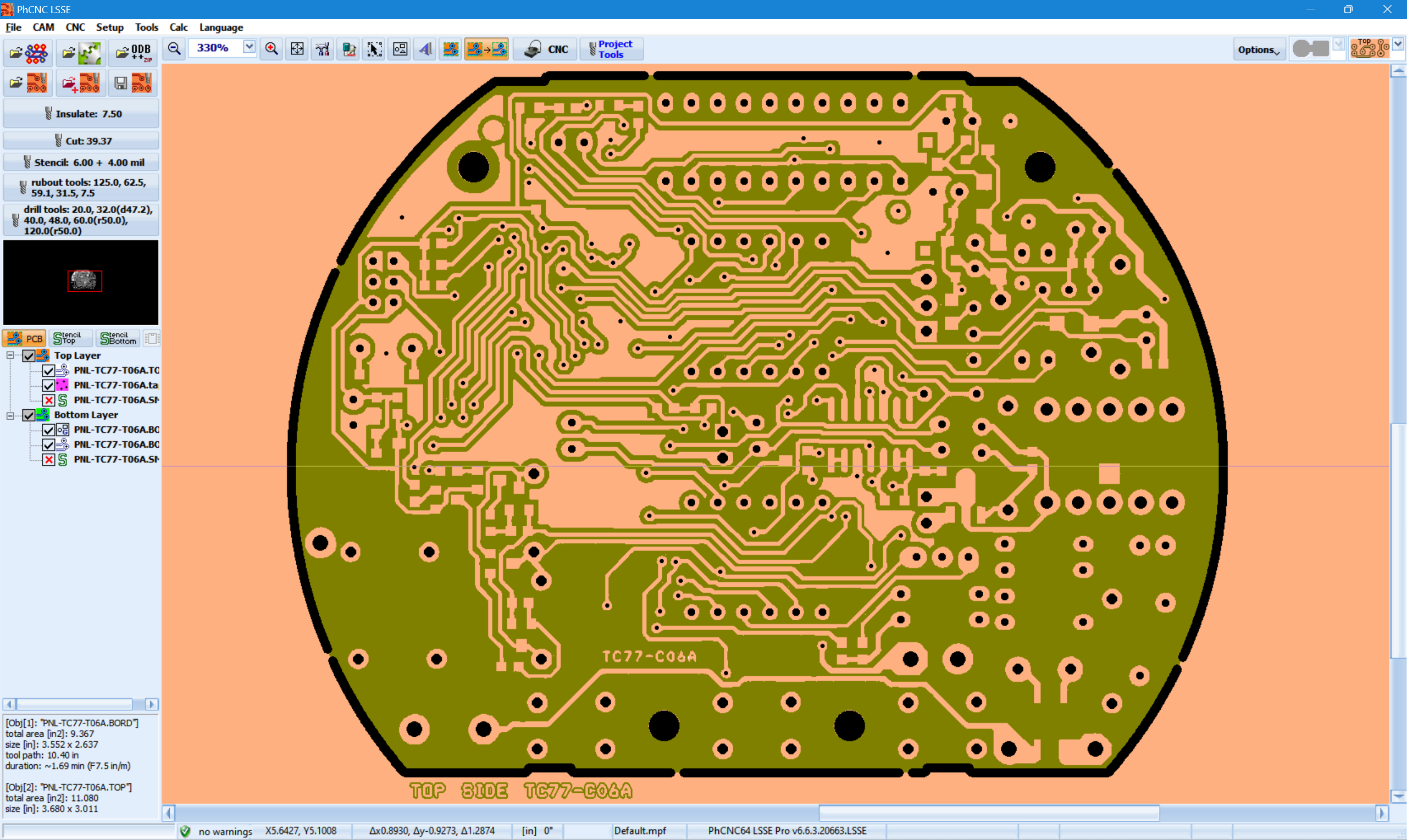
Task: Open the Tools menu
Action: click(147, 27)
